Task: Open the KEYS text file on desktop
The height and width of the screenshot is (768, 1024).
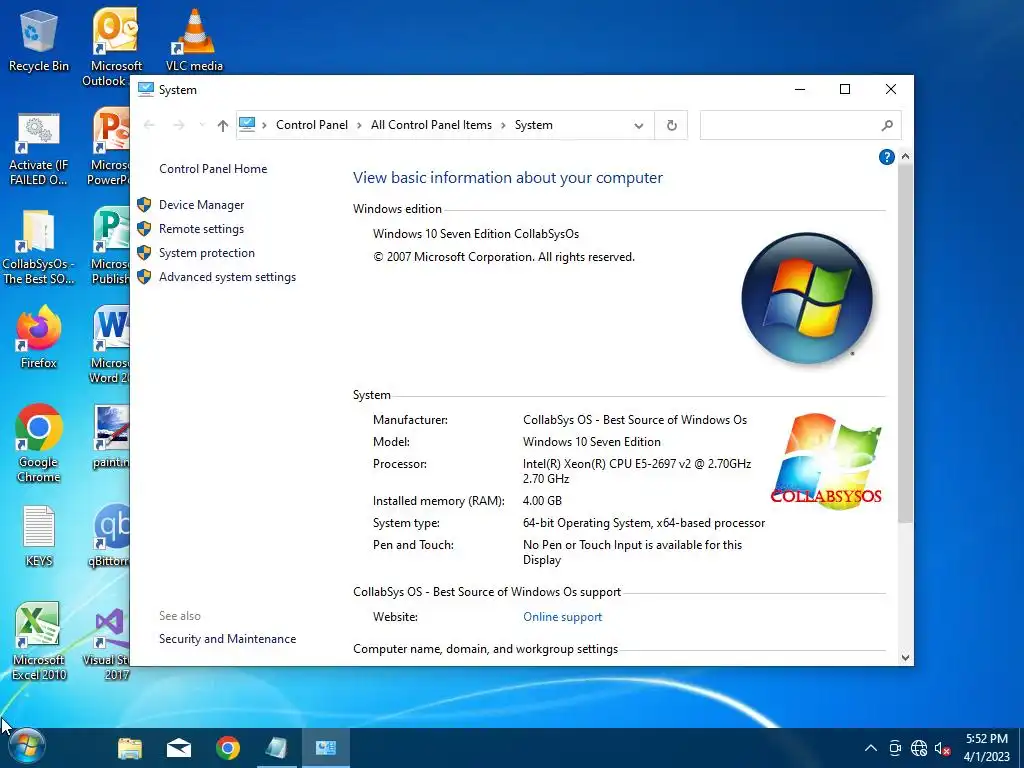Action: click(x=38, y=536)
